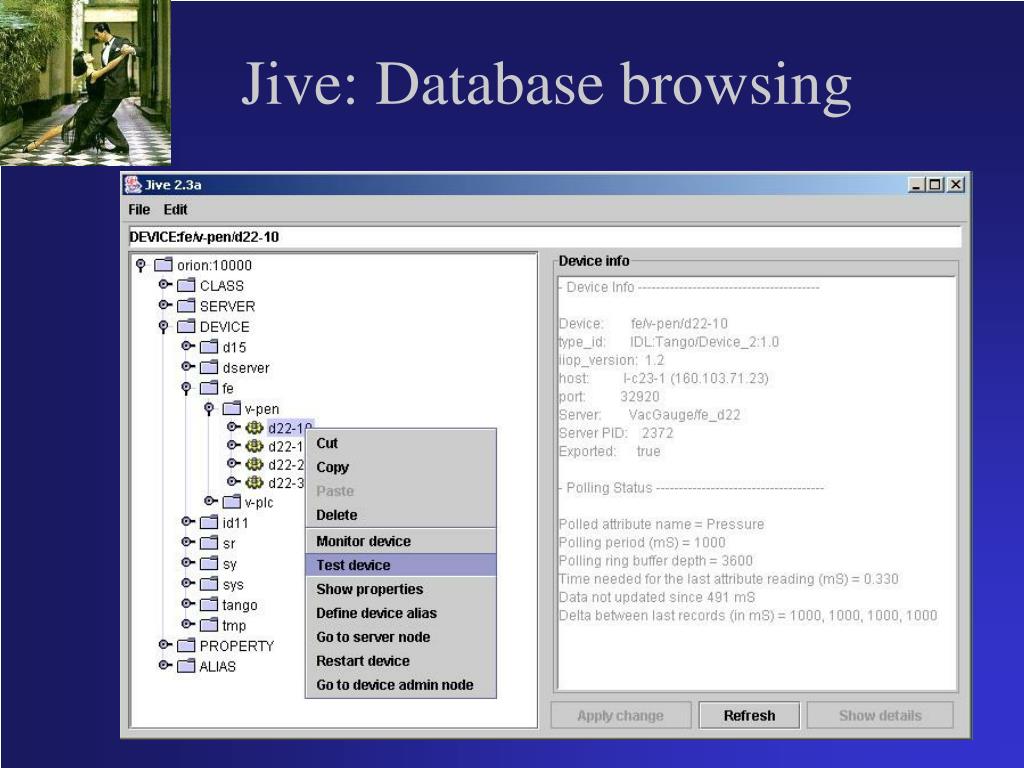This screenshot has height=768, width=1024.
Task: Choose Cut from the context menu
Action: [401, 443]
